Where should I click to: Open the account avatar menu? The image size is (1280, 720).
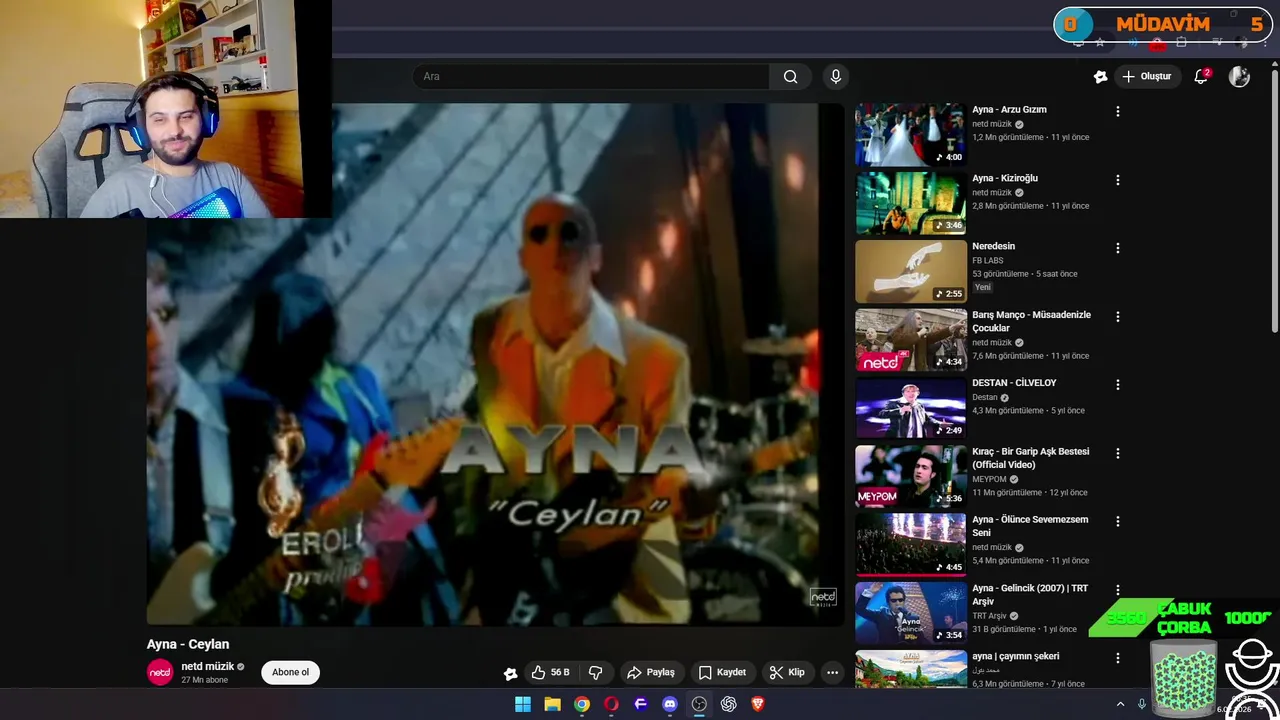tap(1239, 77)
